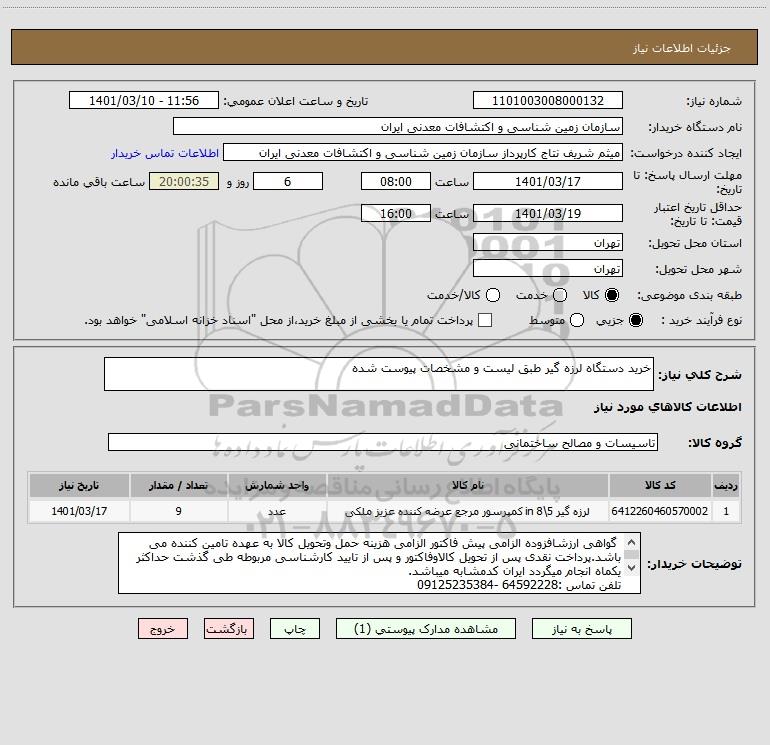Viewport: 770px width, 745px height.
Task: Click the general description field خرید دستگاه لرزه گیر
Action: pos(379,374)
